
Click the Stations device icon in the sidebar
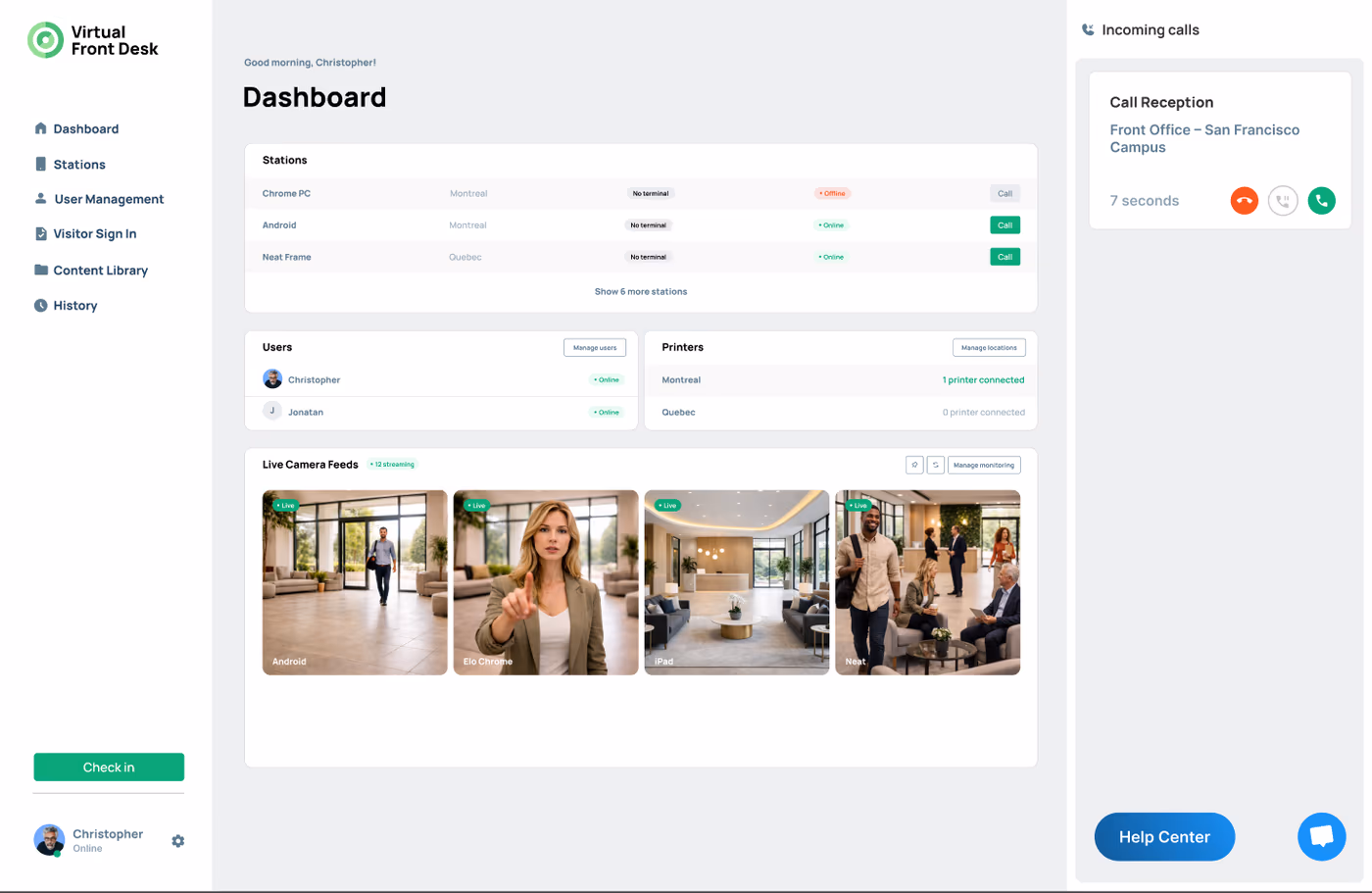tap(40, 164)
